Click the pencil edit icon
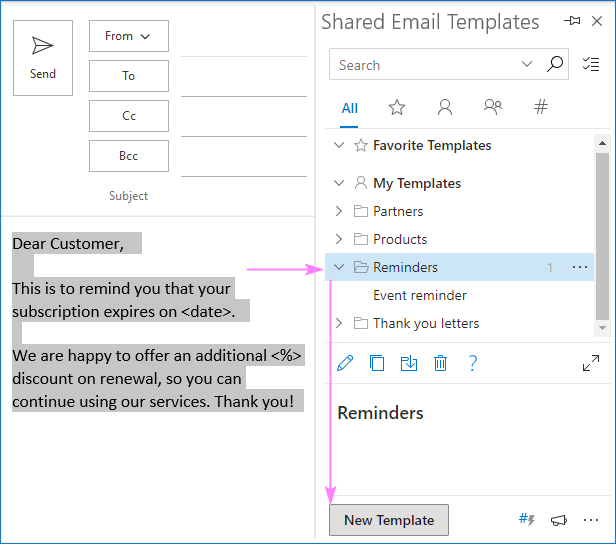The image size is (616, 544). click(x=346, y=363)
